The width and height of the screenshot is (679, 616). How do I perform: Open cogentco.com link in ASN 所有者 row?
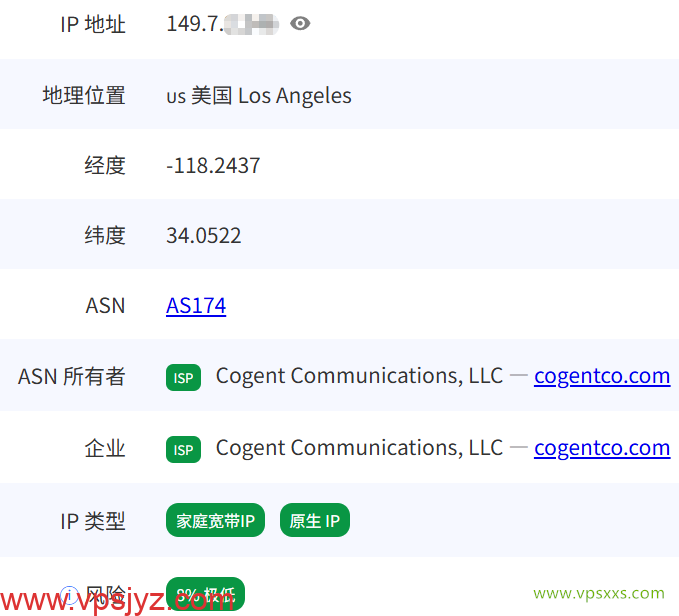[602, 376]
